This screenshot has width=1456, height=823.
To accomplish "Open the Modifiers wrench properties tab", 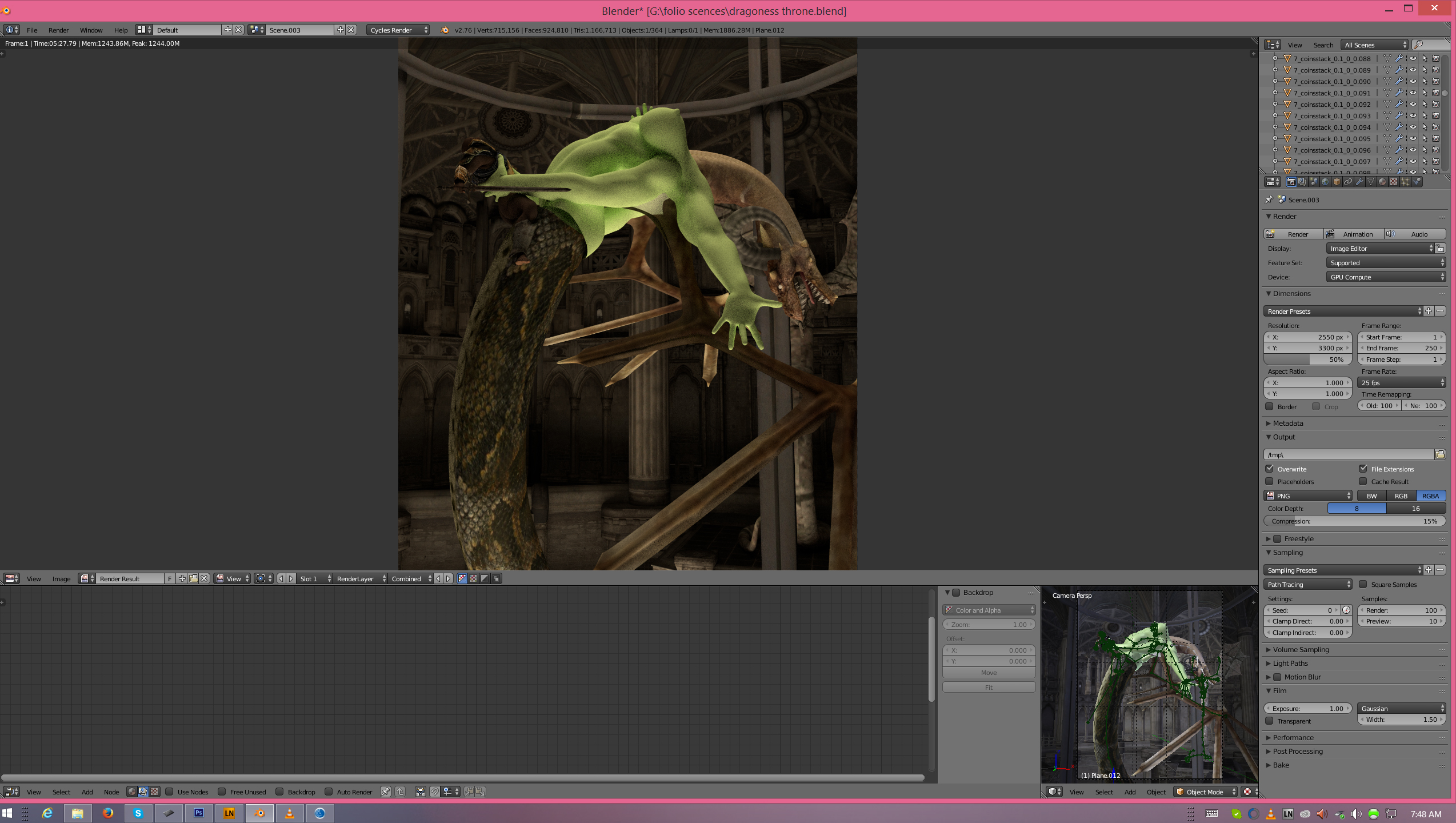I will (x=1359, y=182).
